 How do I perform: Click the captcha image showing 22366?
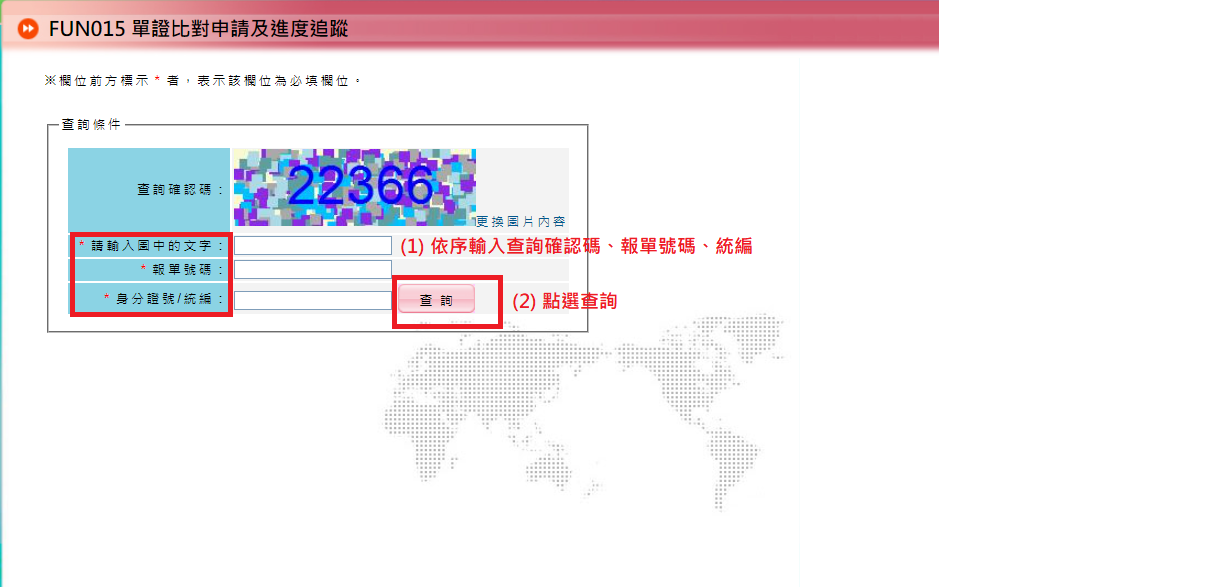coord(355,188)
